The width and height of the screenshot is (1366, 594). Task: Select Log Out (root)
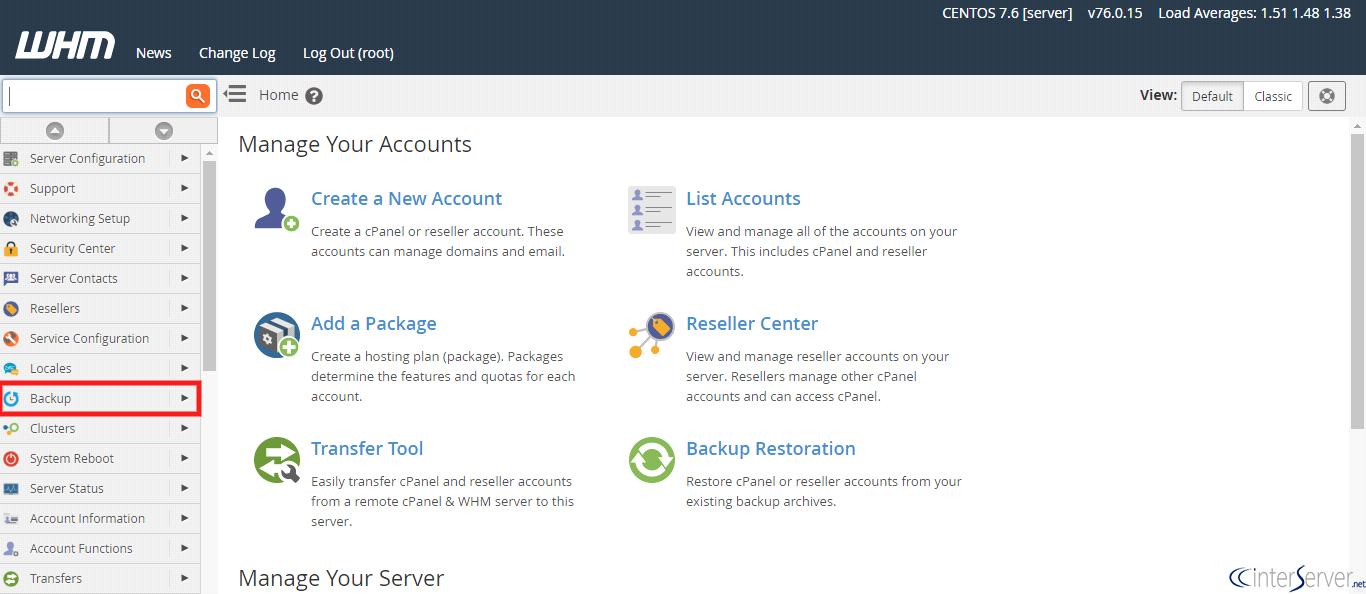pyautogui.click(x=348, y=53)
